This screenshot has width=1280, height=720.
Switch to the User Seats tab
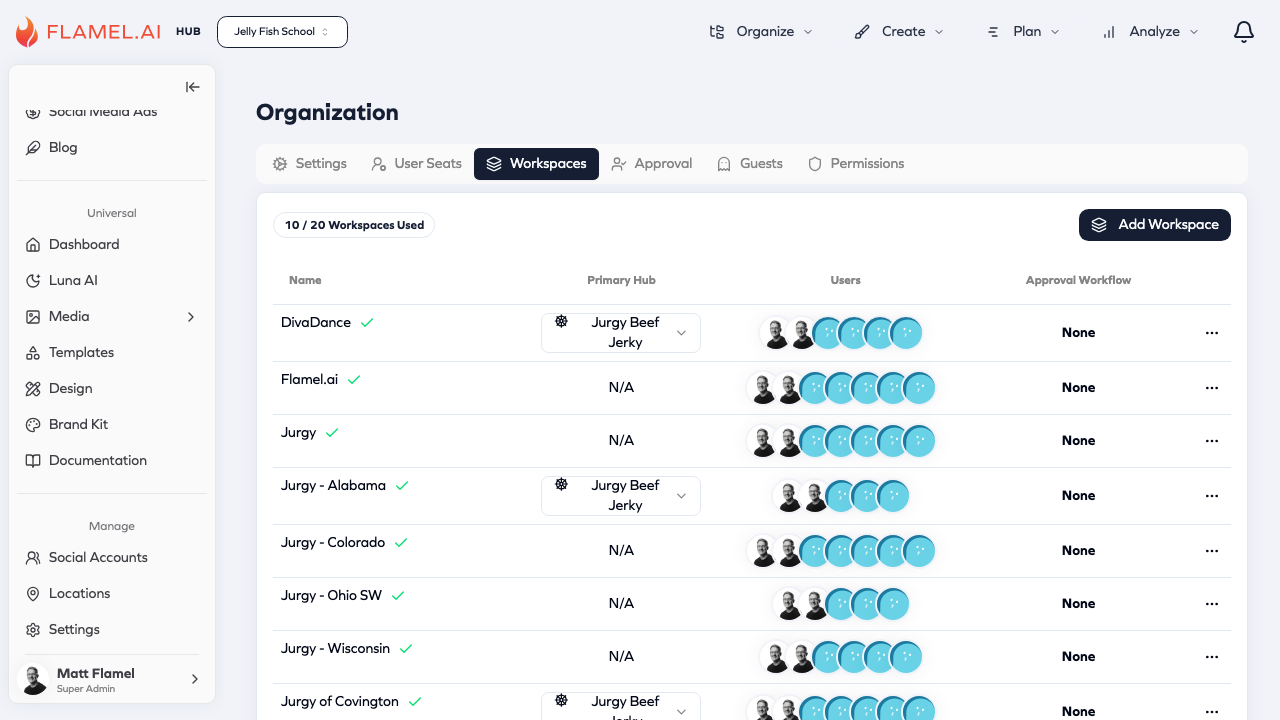click(x=417, y=164)
